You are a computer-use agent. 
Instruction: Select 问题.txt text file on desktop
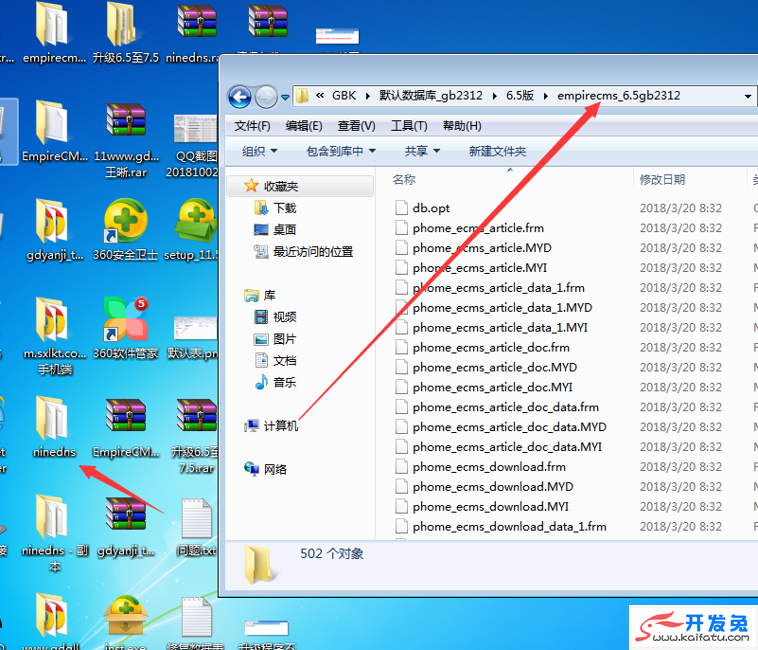tap(197, 527)
